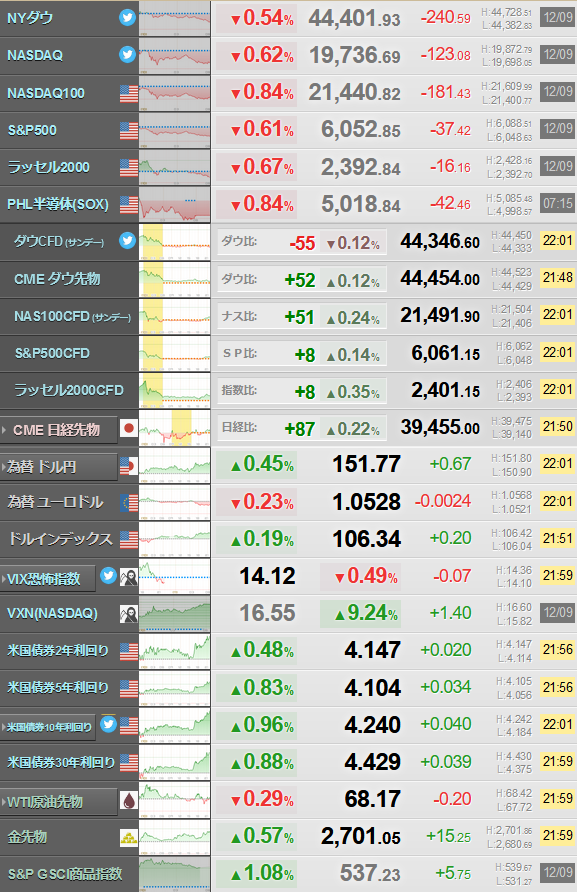Open the S&P GSCI商品指数 mini chart
The width and height of the screenshot is (577, 892).
(174, 874)
